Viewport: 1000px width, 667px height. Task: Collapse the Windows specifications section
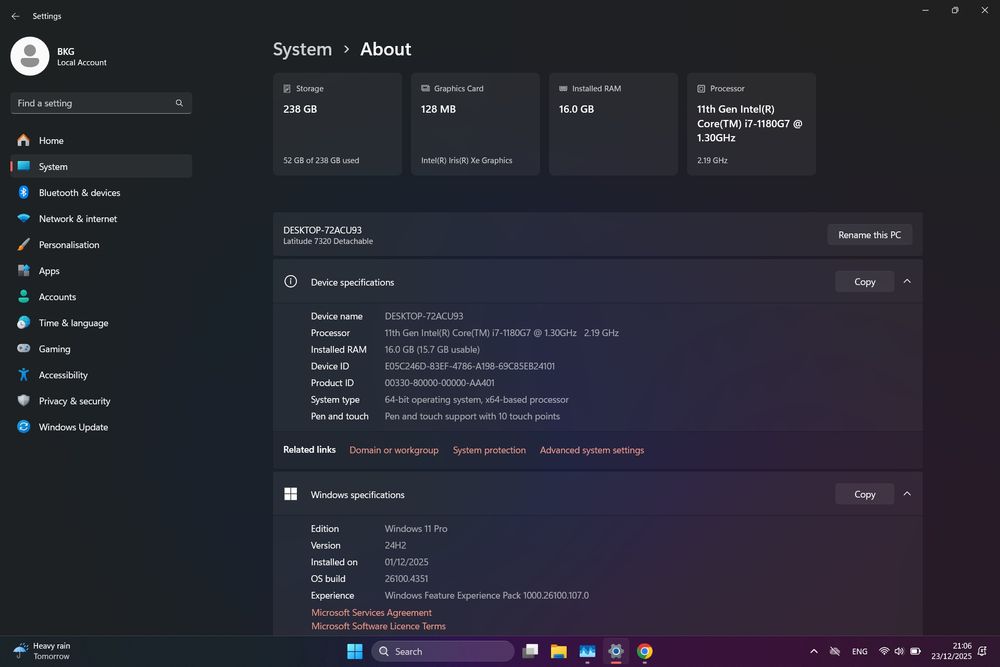tap(907, 494)
